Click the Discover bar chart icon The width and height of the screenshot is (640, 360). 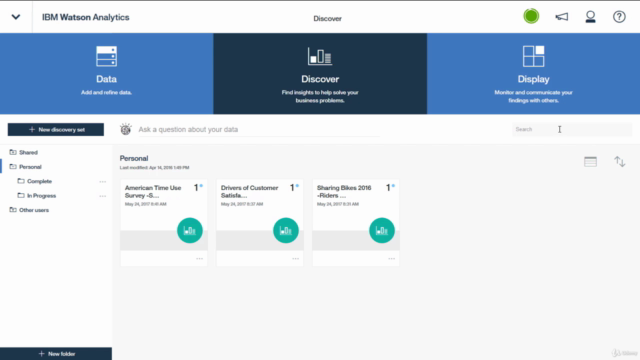pos(320,56)
